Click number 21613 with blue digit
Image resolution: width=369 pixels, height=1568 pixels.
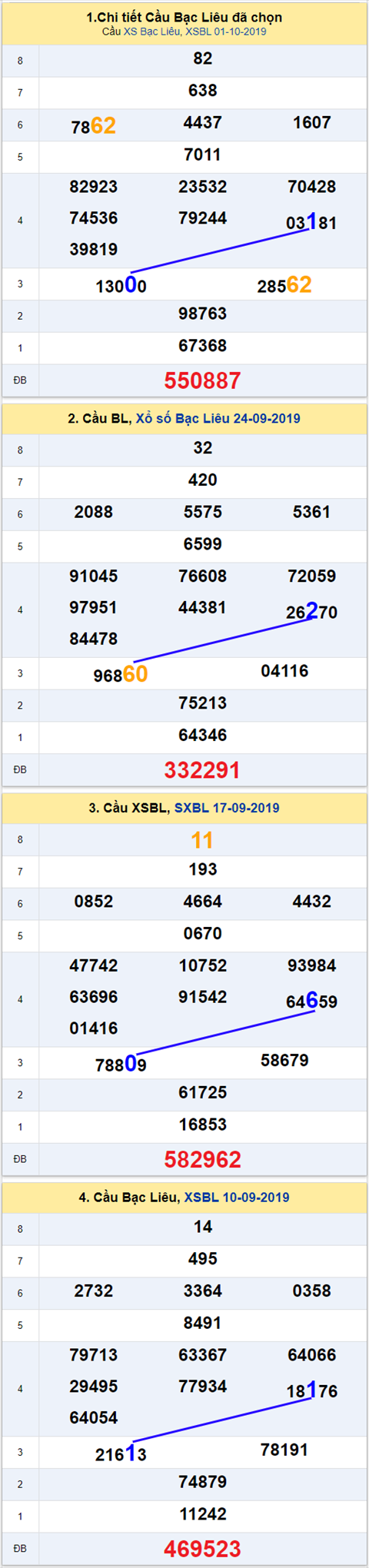[x=121, y=1453]
